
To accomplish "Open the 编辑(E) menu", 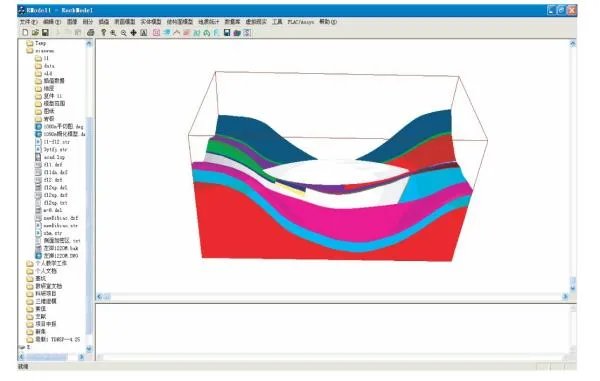I will [52, 22].
